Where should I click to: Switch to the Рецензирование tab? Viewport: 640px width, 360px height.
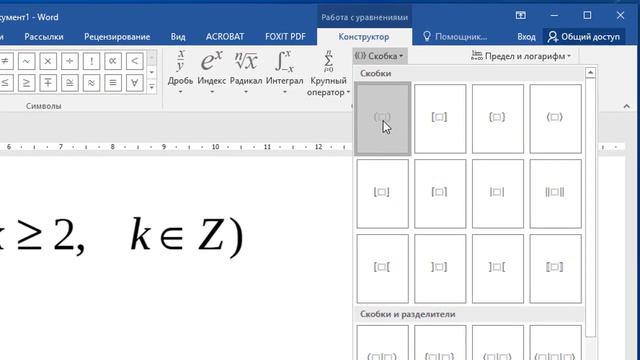pos(117,37)
